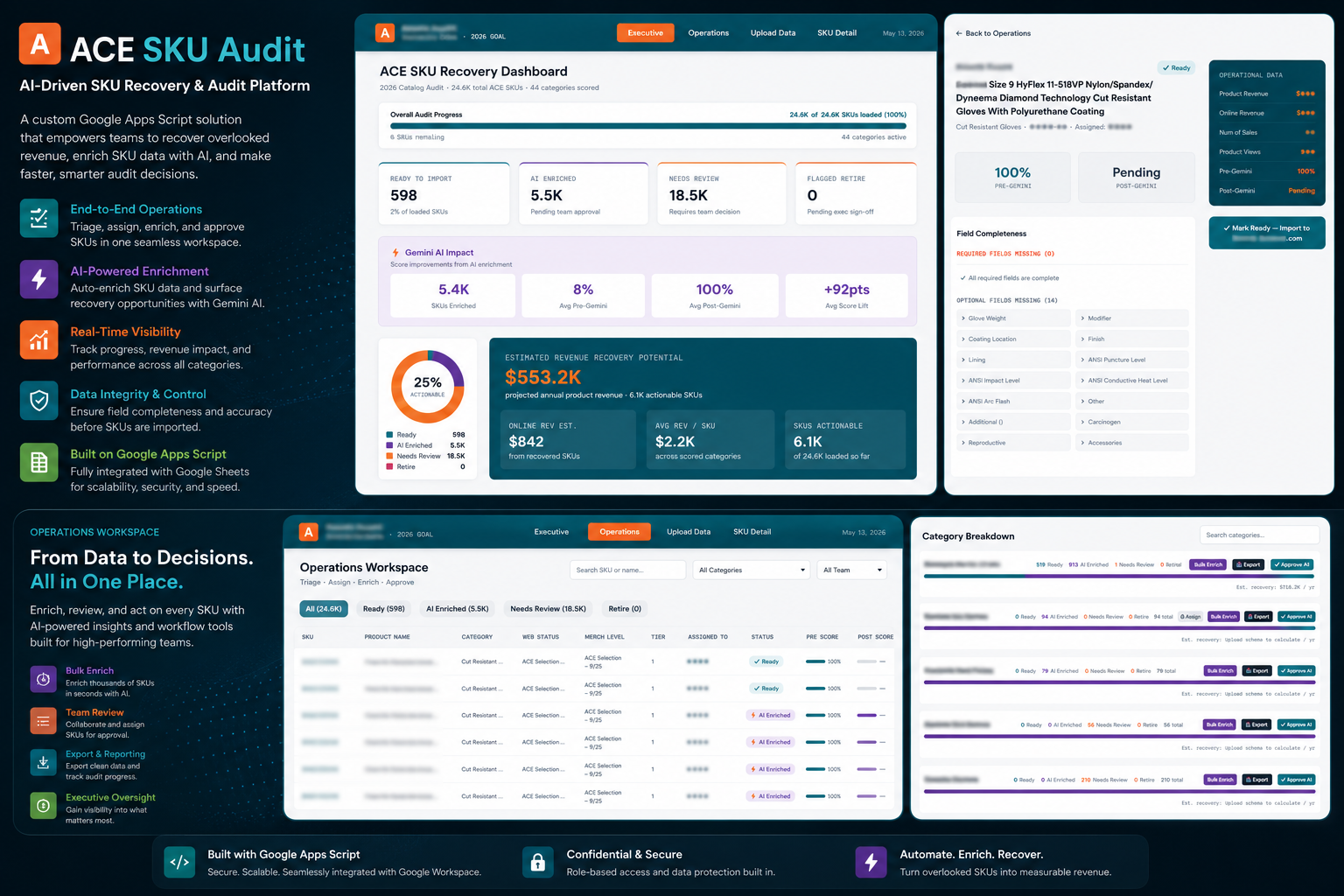Open Upload Data tab in Recovery Dashboard header
The width and height of the screenshot is (1344, 896).
click(x=773, y=33)
